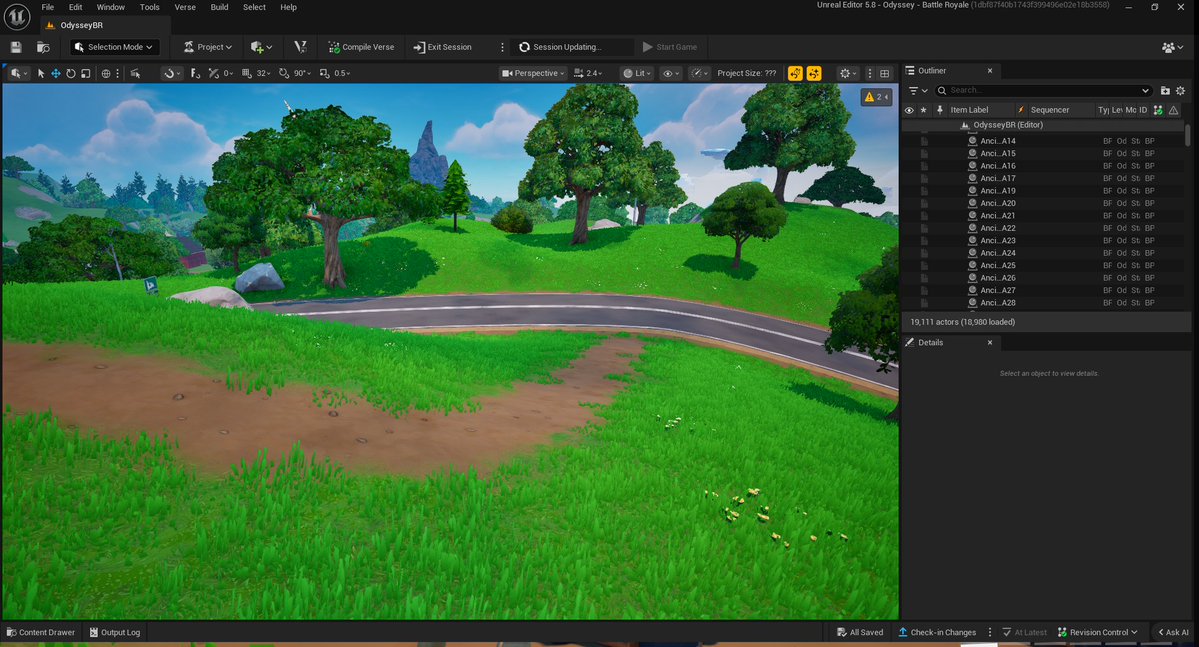Viewport: 1199px width, 647px height.
Task: Open the Show flags eye dropdown
Action: pyautogui.click(x=671, y=73)
